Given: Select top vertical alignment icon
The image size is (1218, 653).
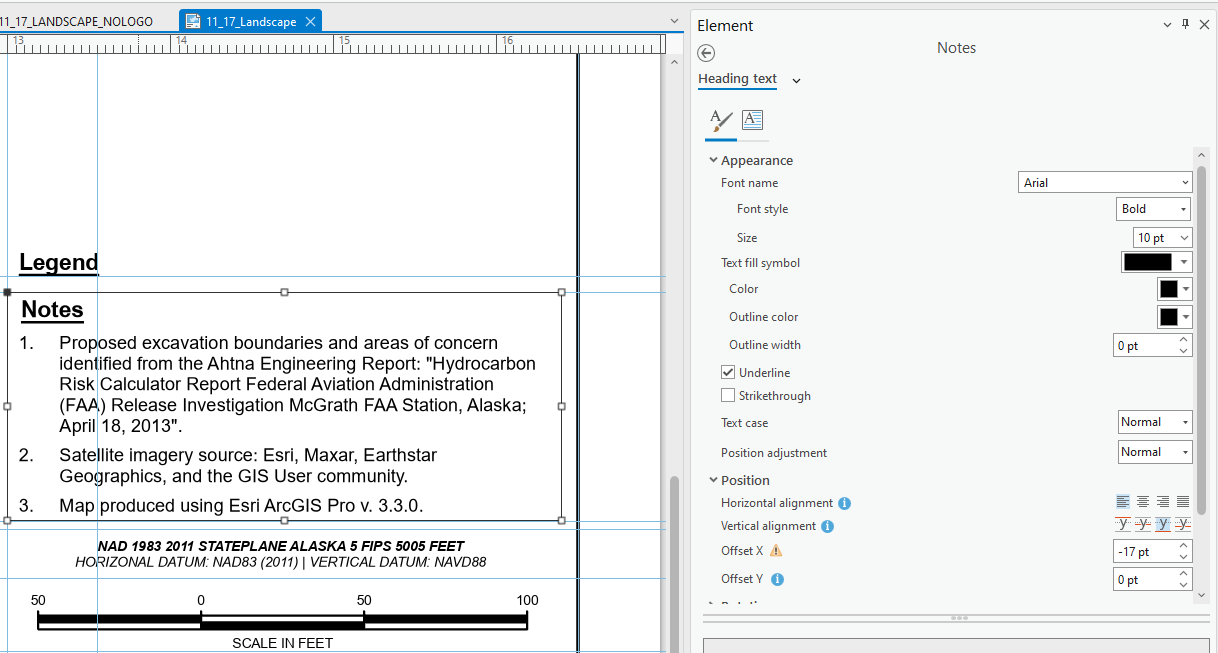Looking at the screenshot, I should point(1123,523).
